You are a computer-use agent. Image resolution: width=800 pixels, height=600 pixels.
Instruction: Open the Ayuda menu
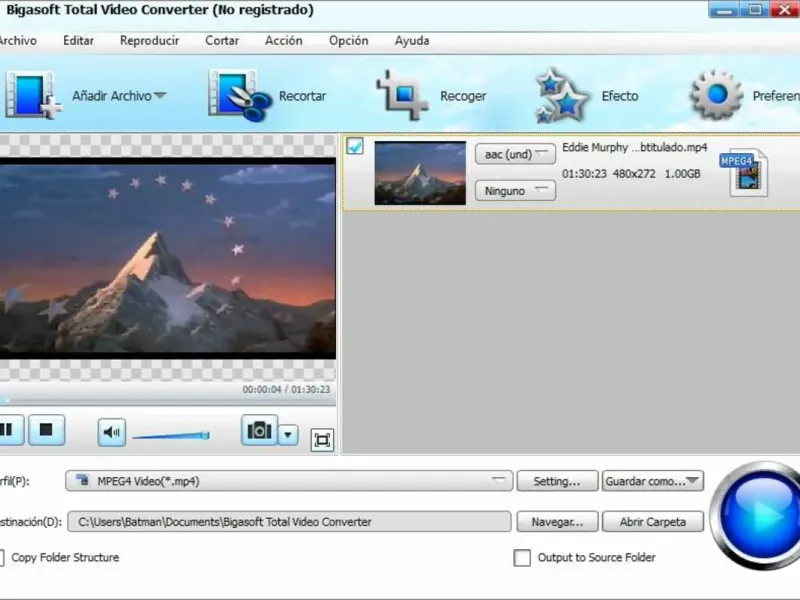pyautogui.click(x=412, y=40)
